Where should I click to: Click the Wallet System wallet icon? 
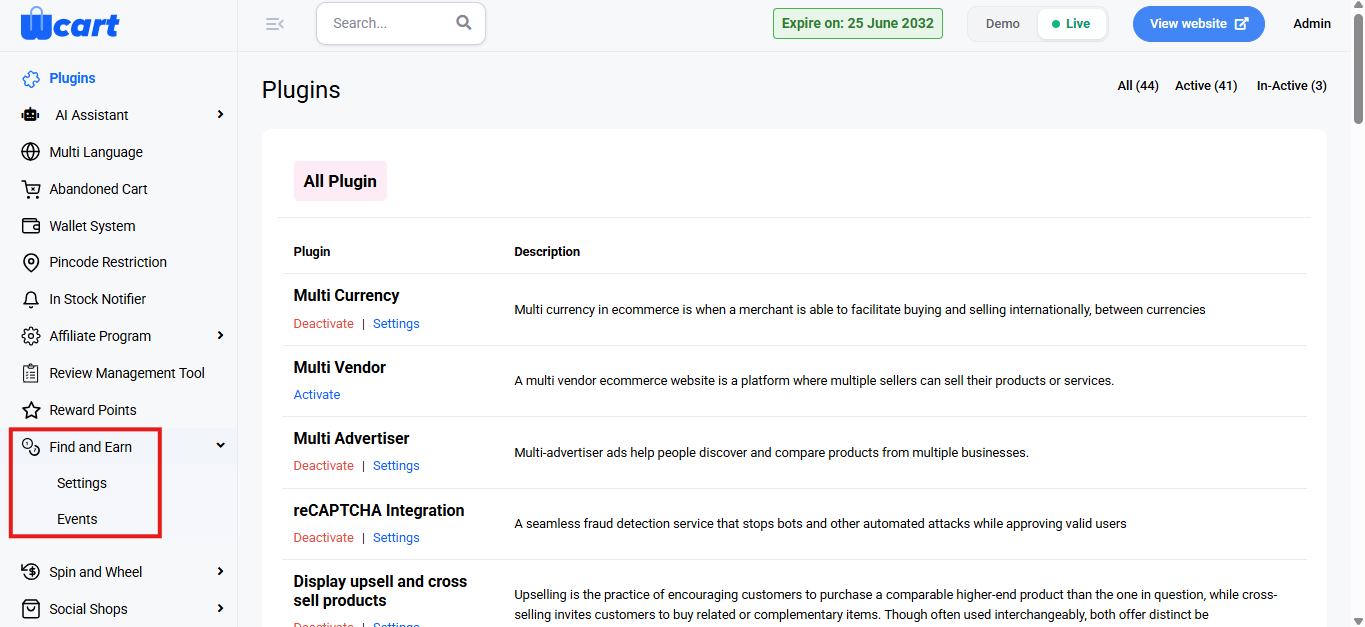tap(31, 226)
